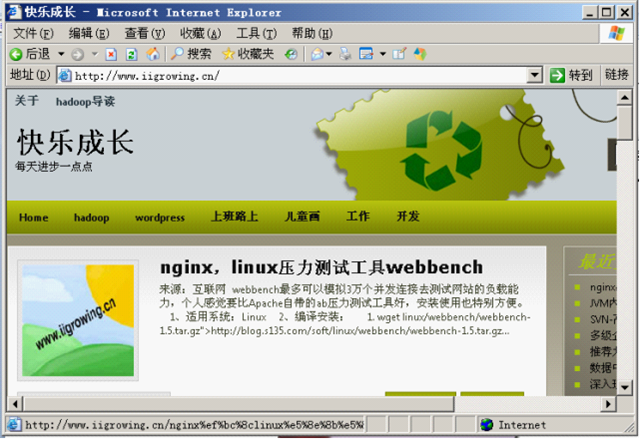Expand the Mail dropdown arrow

pyautogui.click(x=329, y=54)
